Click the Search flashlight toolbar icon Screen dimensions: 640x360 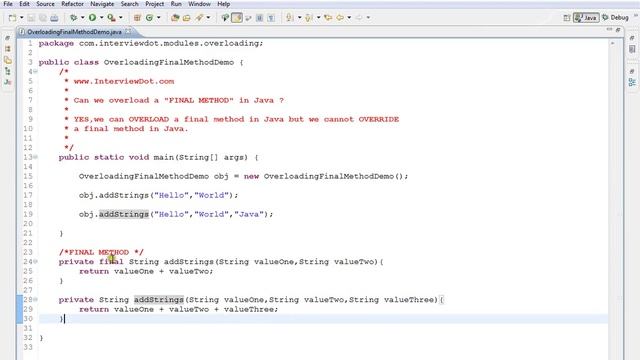click(x=199, y=18)
